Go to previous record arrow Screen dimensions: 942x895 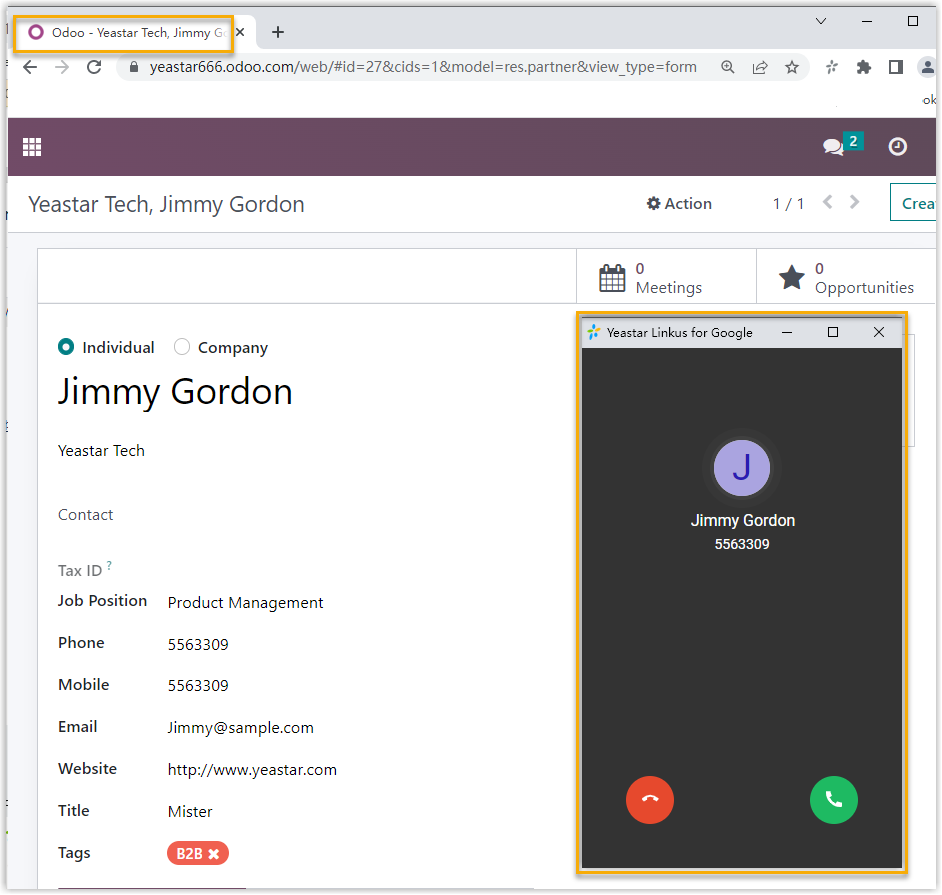828,202
